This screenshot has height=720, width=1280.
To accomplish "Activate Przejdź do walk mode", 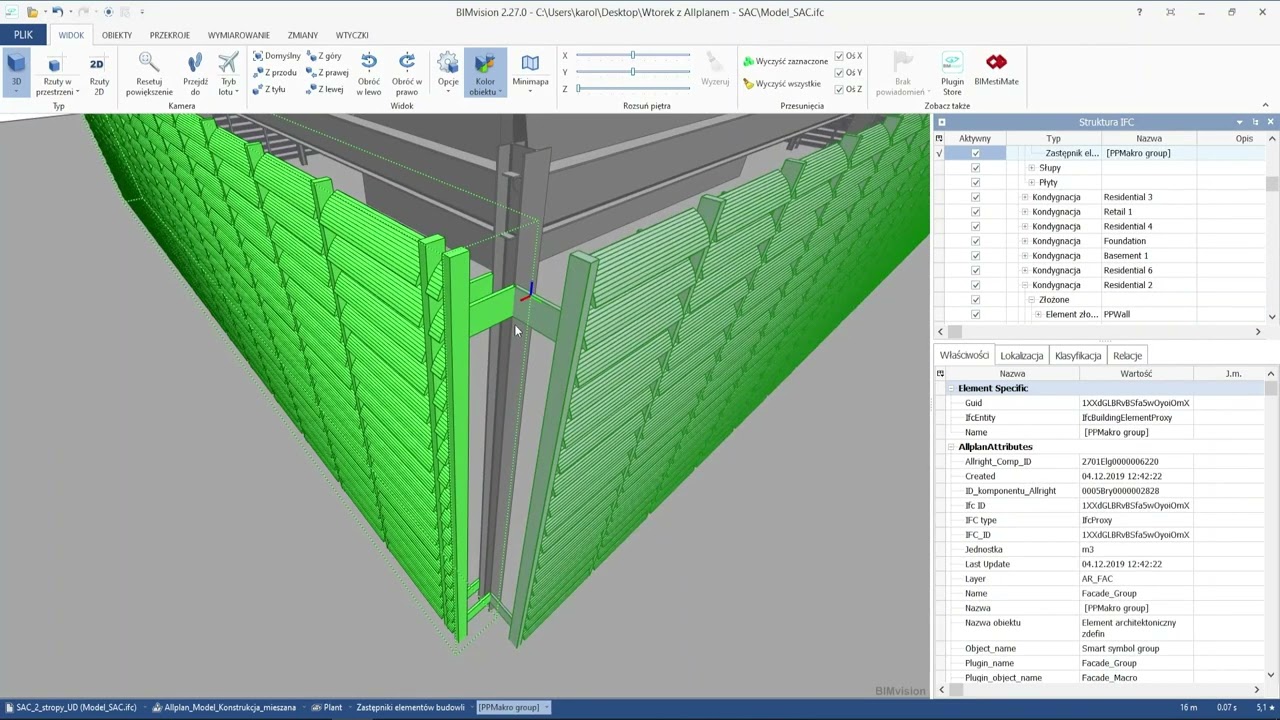I will 195,74.
